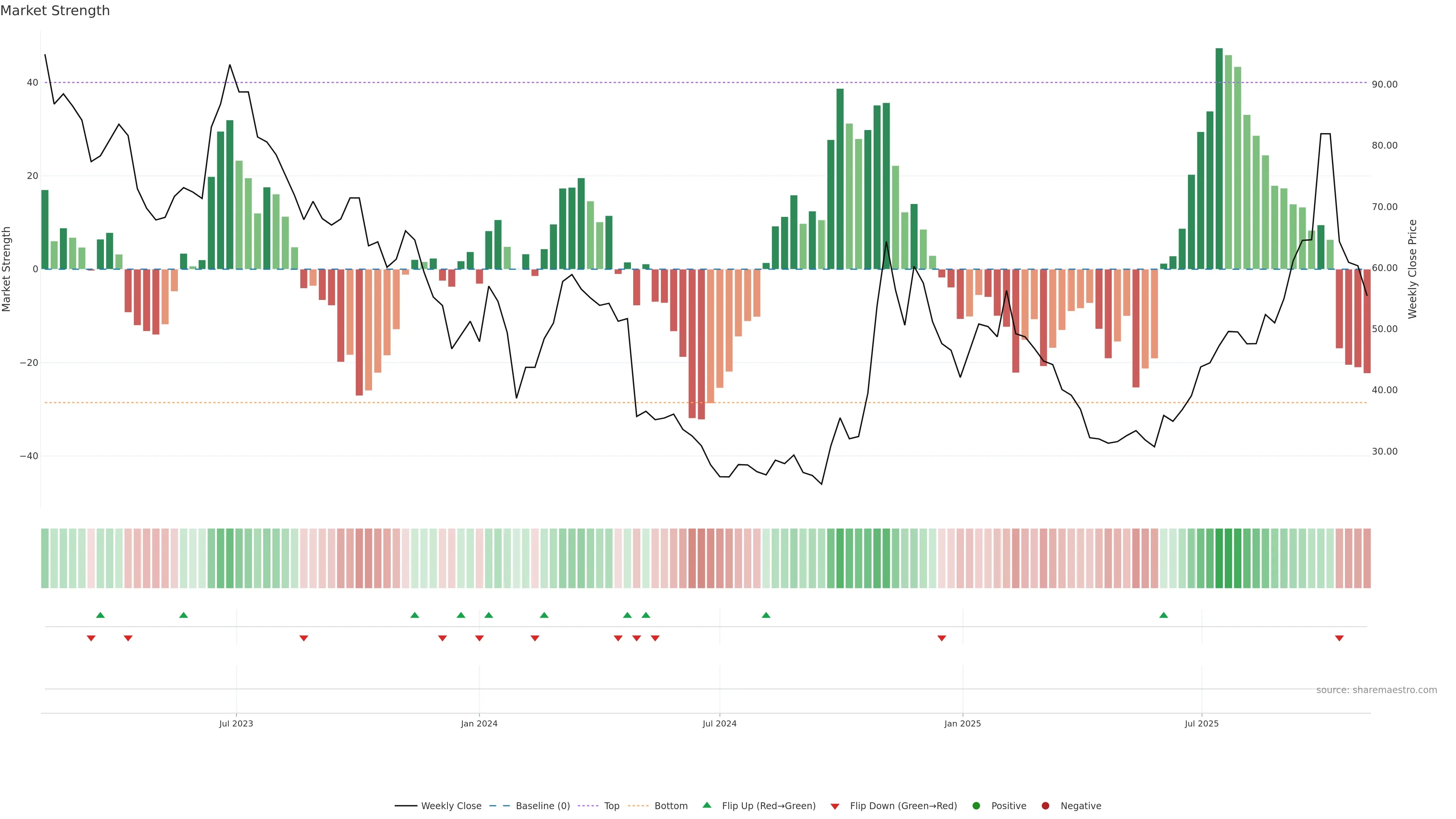Click the rightmost green Flip Up triangle marker
1456x819 pixels.
tap(1163, 615)
